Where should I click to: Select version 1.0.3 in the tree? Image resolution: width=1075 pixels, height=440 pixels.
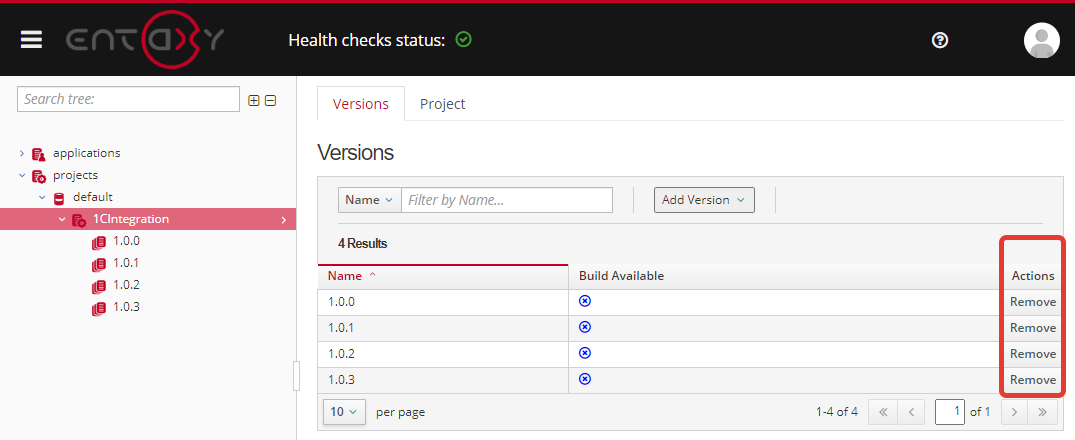click(126, 307)
